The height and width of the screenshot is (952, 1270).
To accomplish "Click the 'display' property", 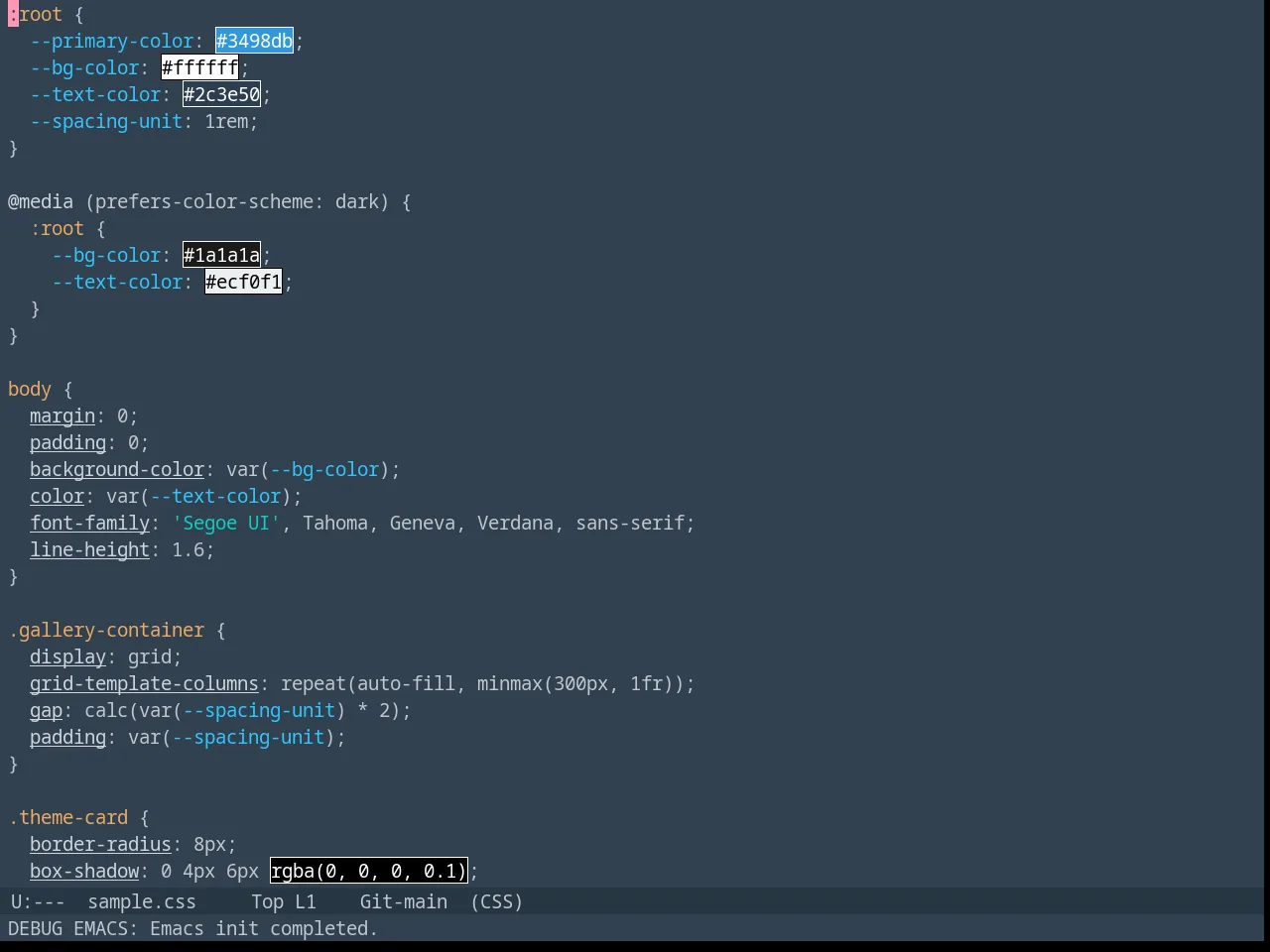I will (x=67, y=656).
